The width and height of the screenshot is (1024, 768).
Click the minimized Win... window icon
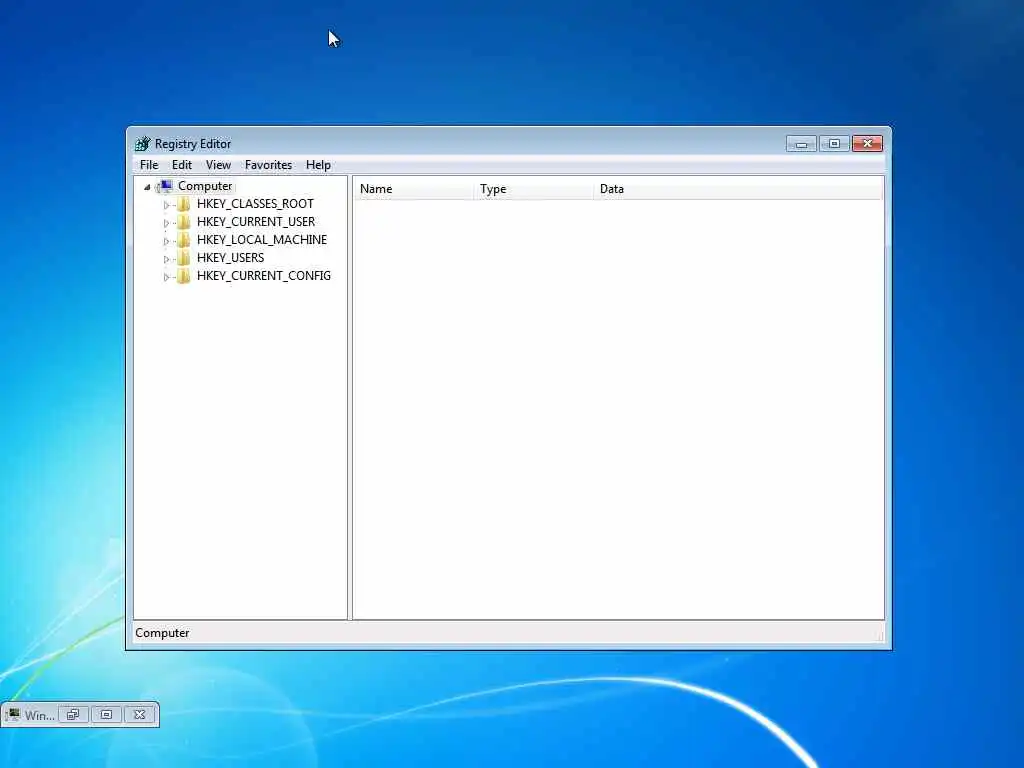[x=13, y=715]
